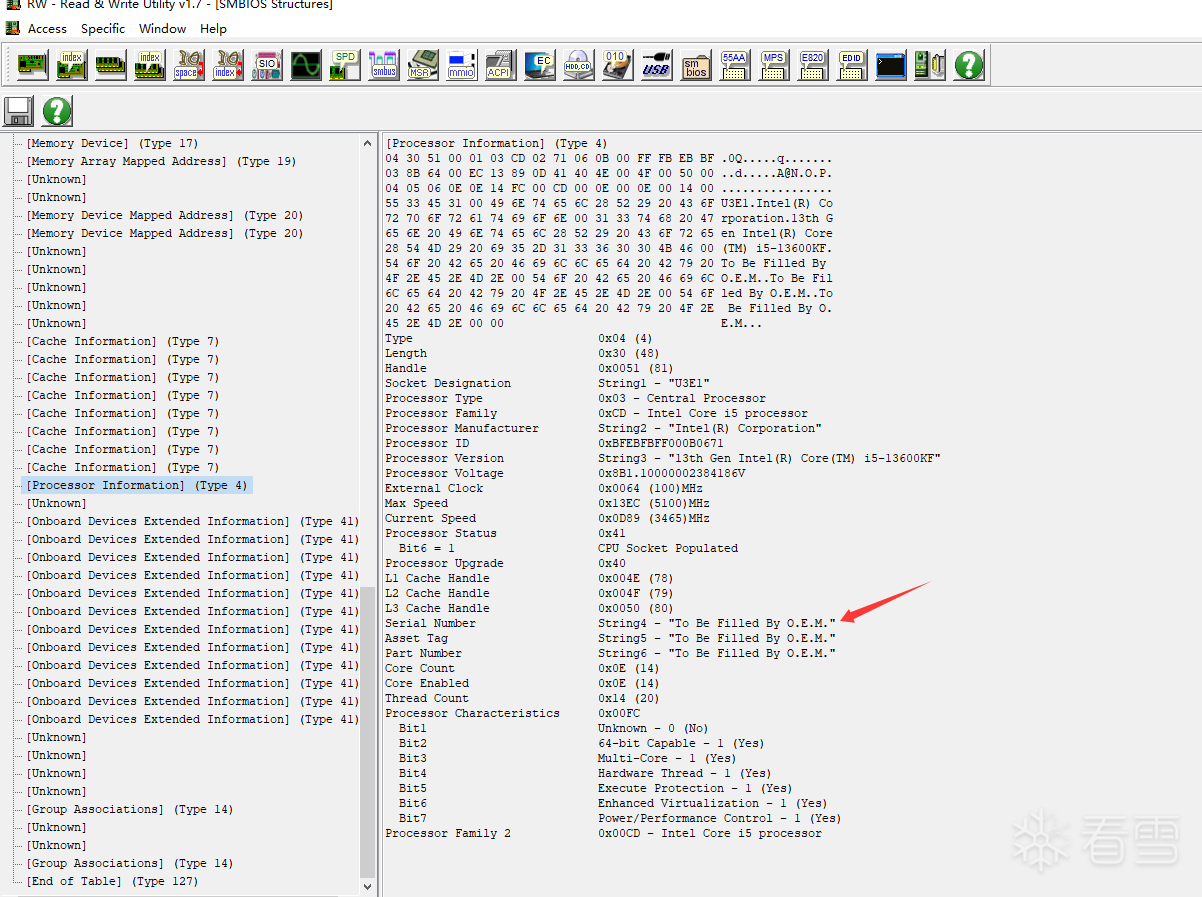Click the Max Speed 5100 MHz value
Image resolution: width=1202 pixels, height=897 pixels.
(x=654, y=503)
